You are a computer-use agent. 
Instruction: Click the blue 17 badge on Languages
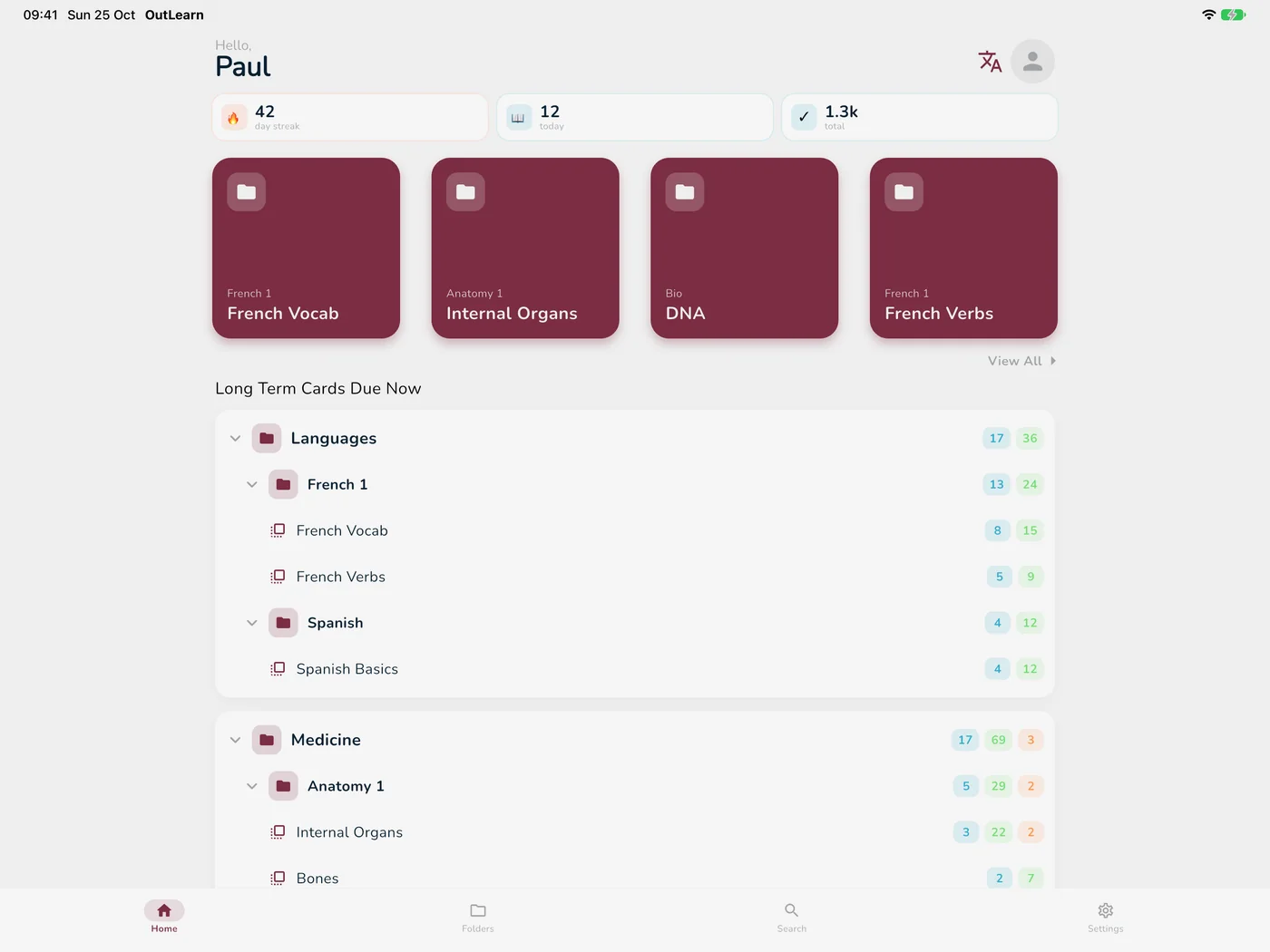[996, 439]
